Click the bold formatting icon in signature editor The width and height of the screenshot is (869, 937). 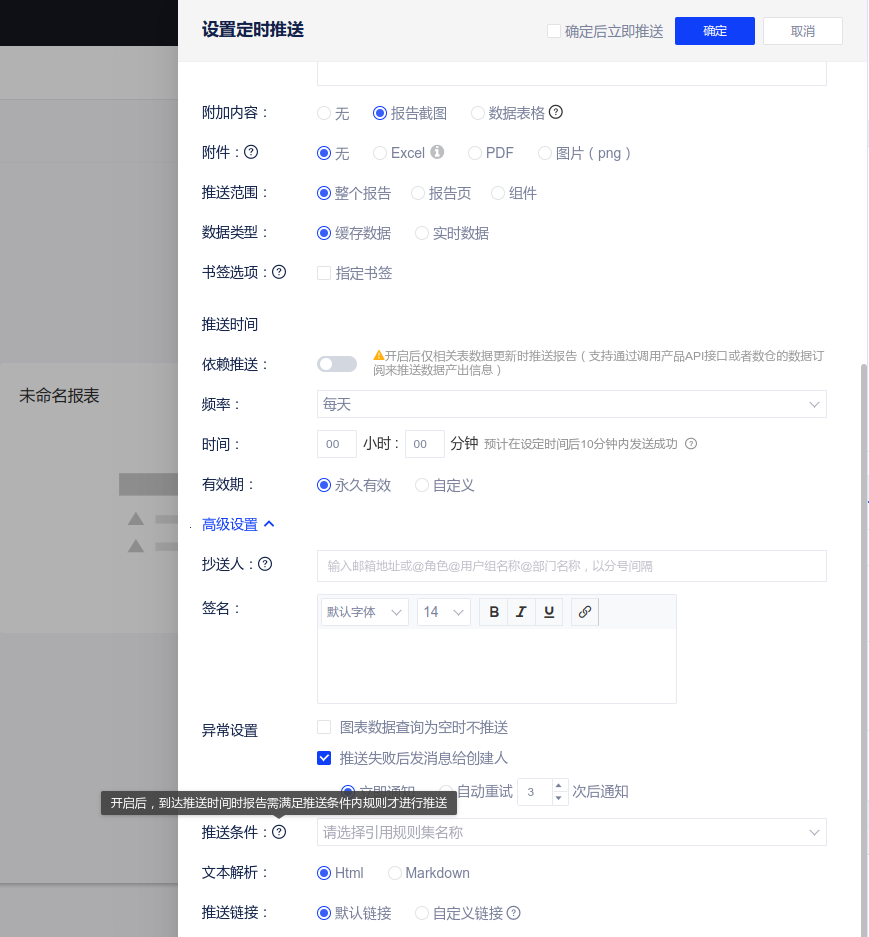pyautogui.click(x=494, y=612)
